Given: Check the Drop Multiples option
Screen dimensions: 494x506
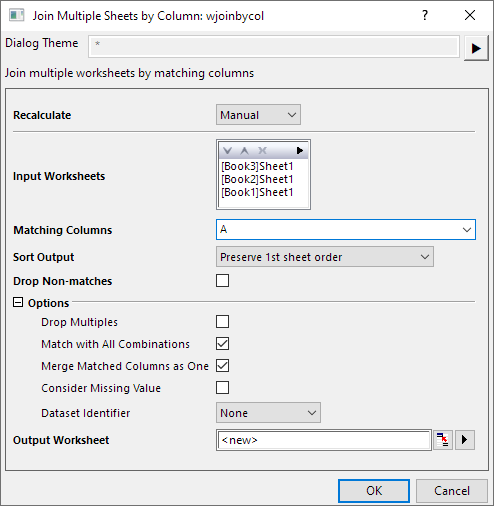Looking at the screenshot, I should point(222,322).
